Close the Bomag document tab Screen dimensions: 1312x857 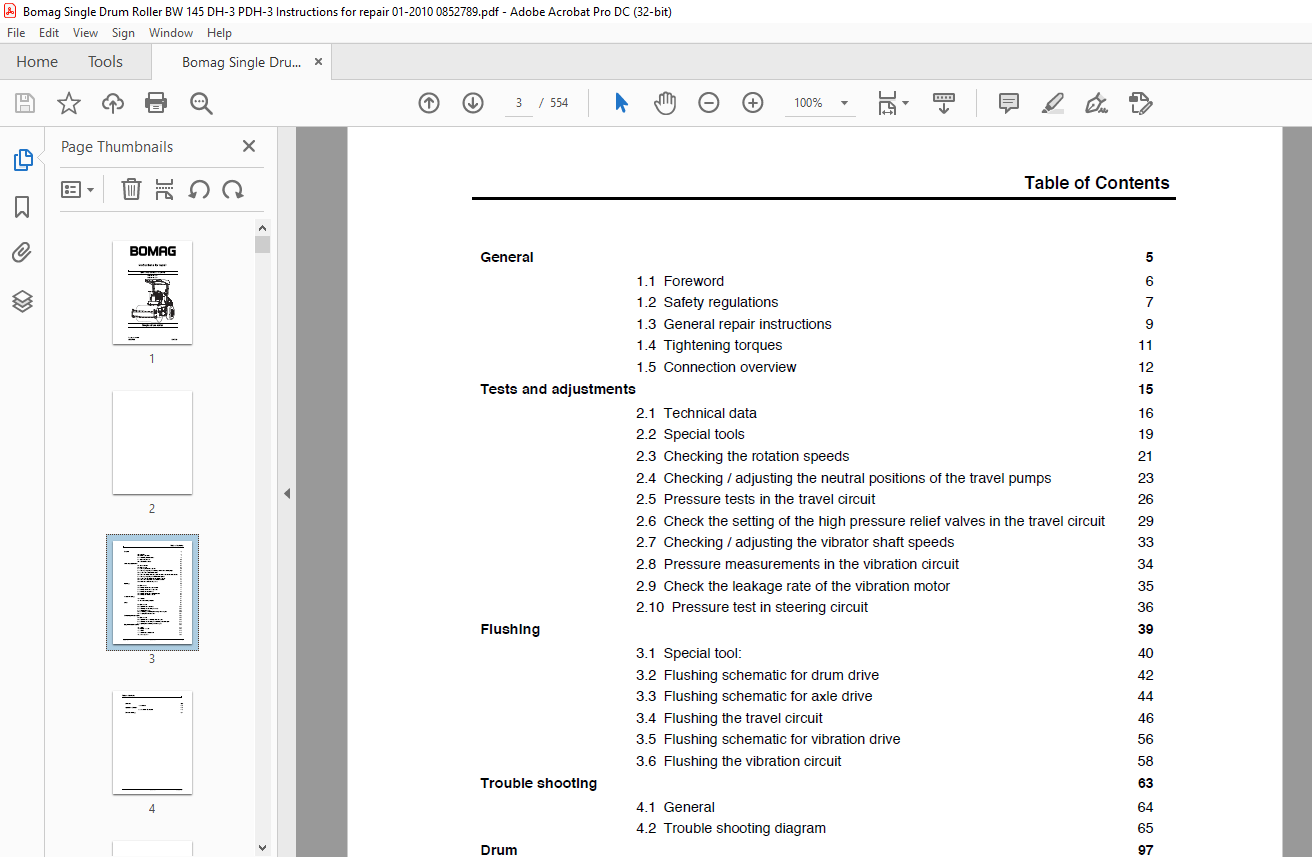[x=318, y=62]
